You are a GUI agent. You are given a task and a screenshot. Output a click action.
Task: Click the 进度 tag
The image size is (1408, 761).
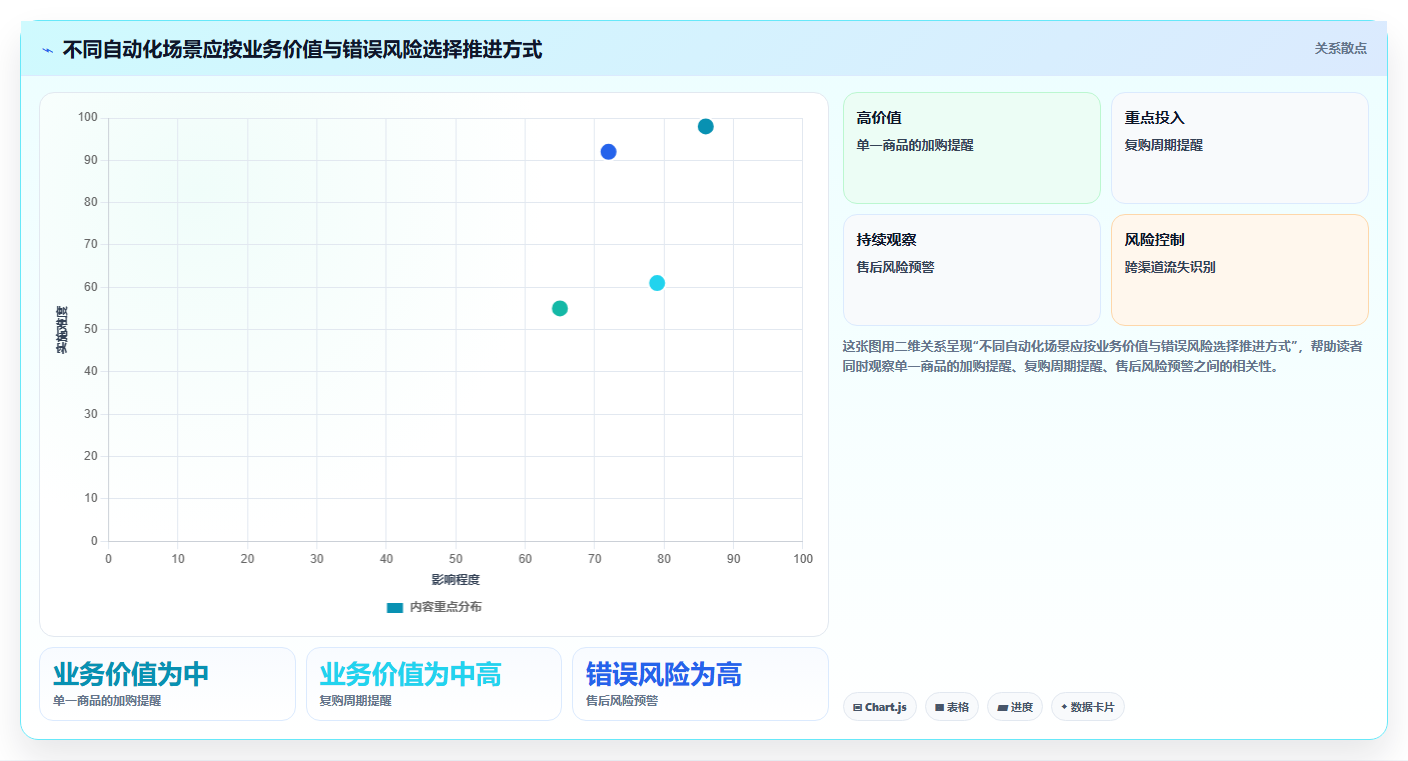tap(1015, 707)
